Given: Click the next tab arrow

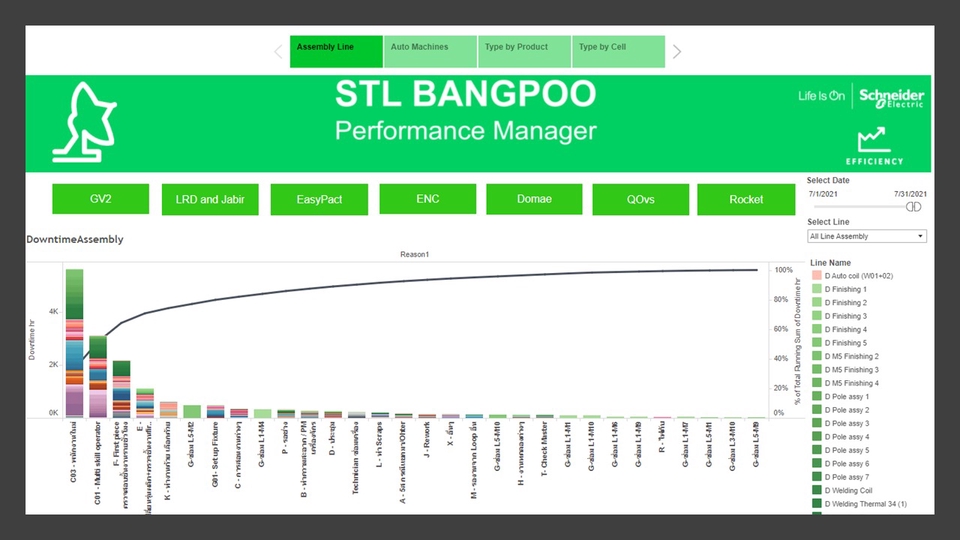Looking at the screenshot, I should [x=677, y=52].
